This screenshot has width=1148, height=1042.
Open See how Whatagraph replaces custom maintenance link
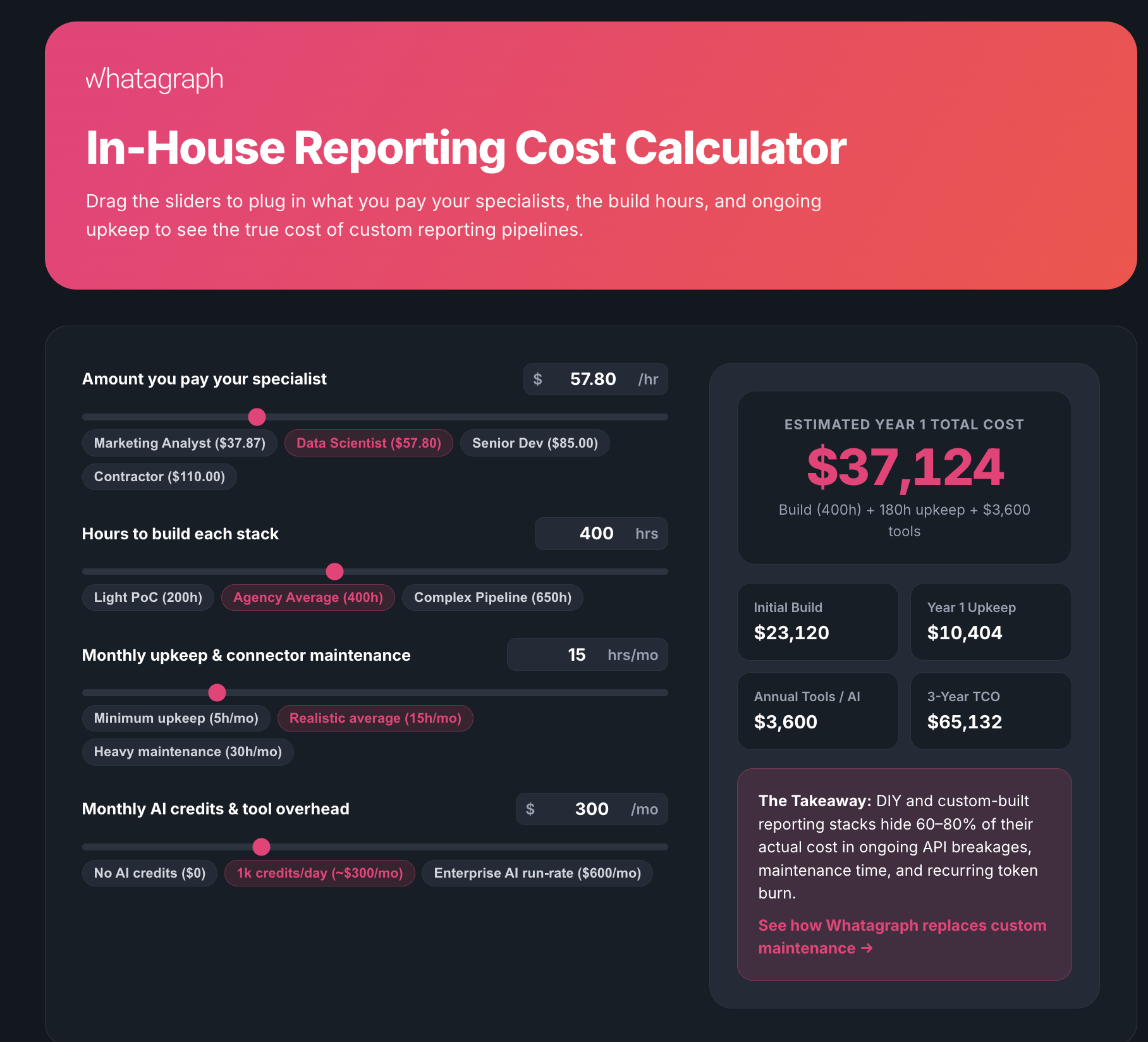902,937
